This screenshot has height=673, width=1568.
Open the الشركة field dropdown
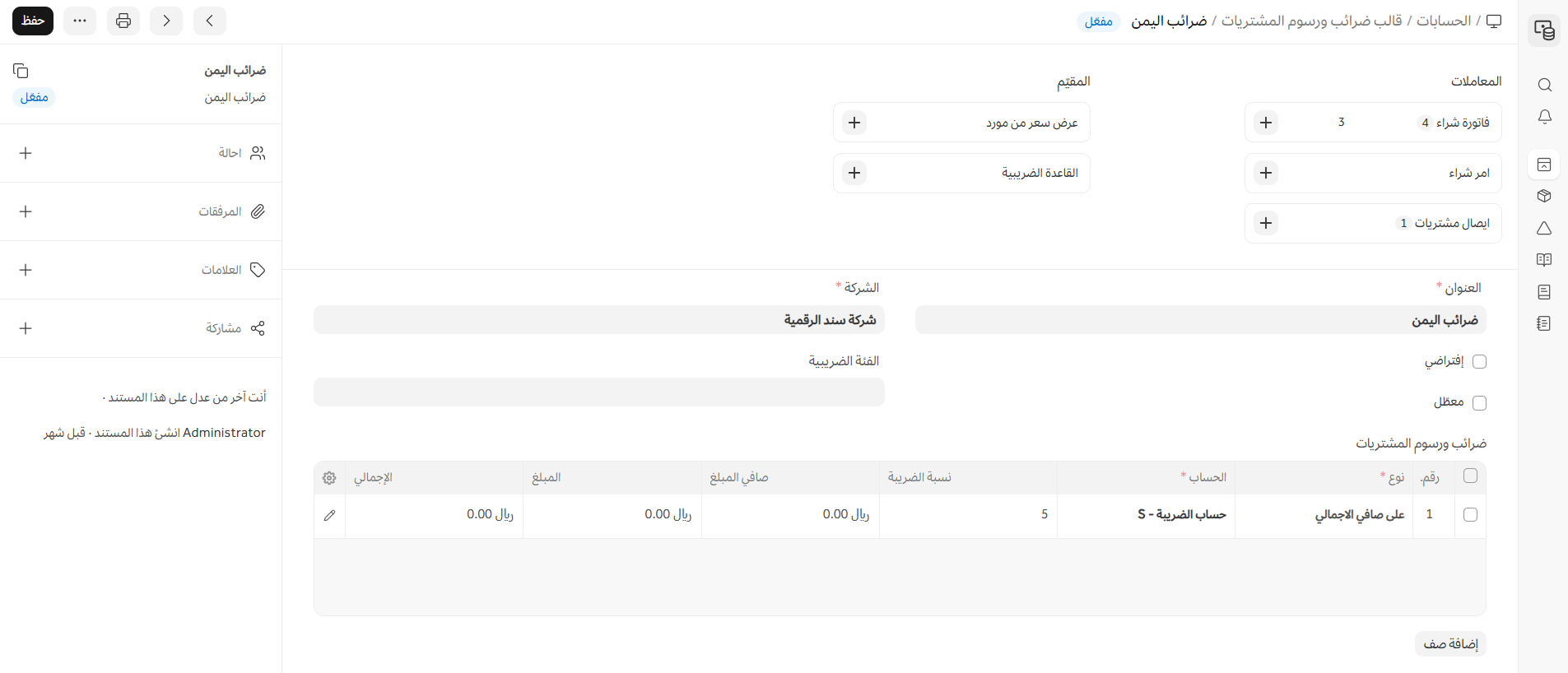[598, 320]
